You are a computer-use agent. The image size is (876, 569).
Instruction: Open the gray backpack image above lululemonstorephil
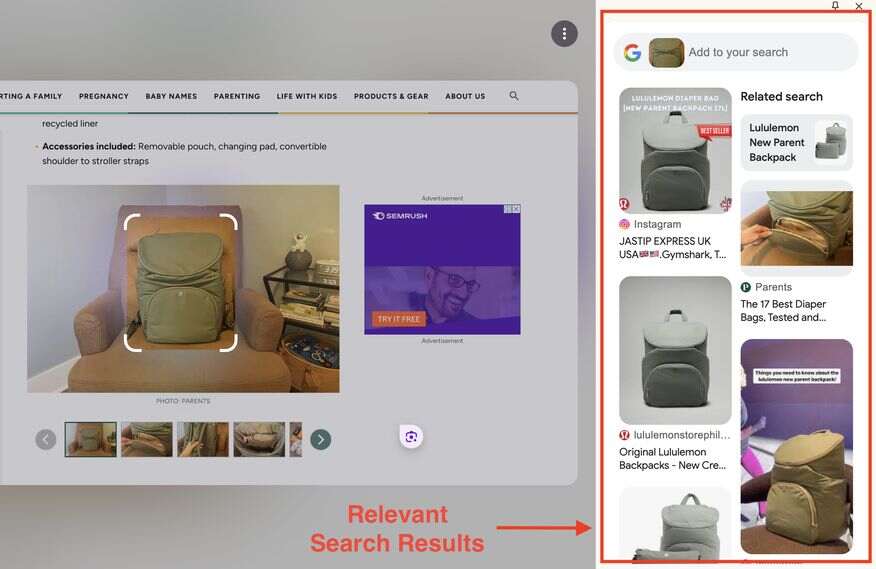pos(675,350)
